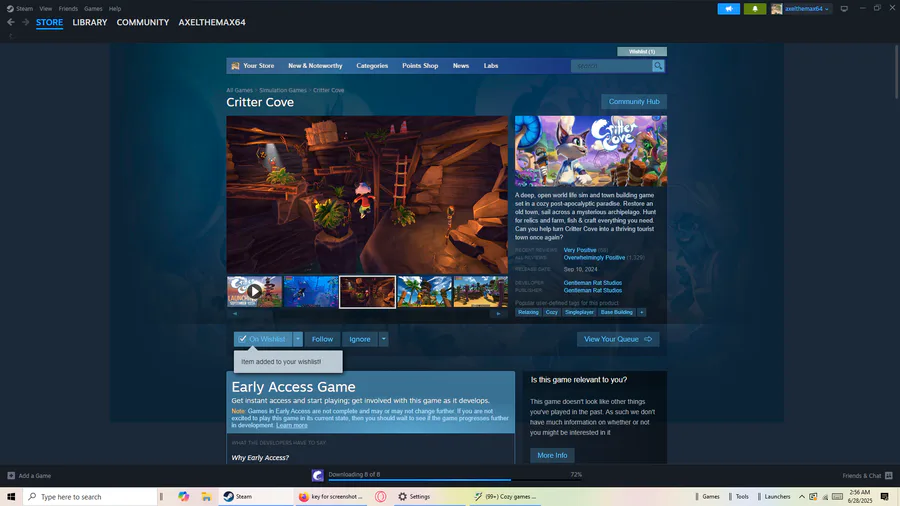Go forward with the forward arrow

coord(25,22)
